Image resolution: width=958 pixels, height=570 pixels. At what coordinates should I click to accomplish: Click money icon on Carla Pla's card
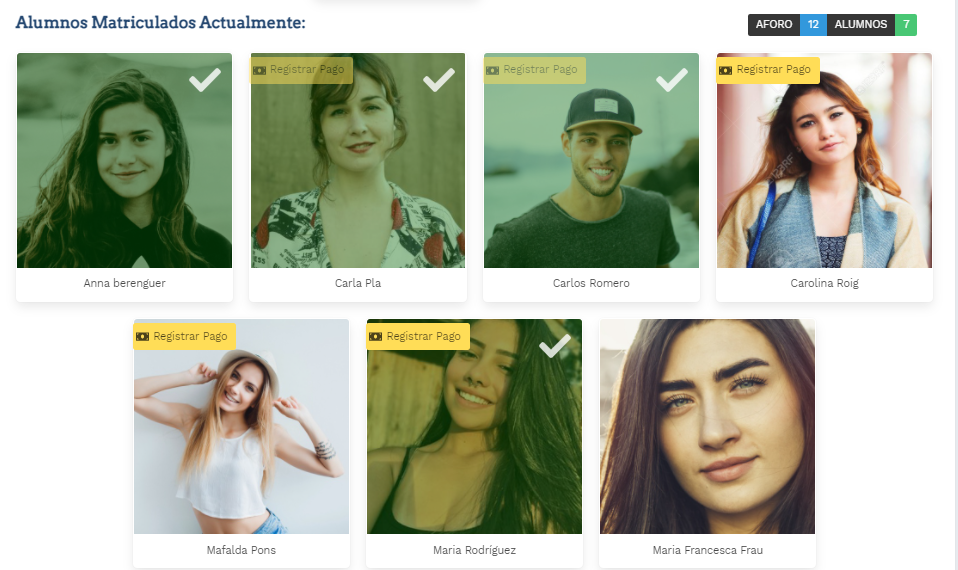pyautogui.click(x=260, y=70)
